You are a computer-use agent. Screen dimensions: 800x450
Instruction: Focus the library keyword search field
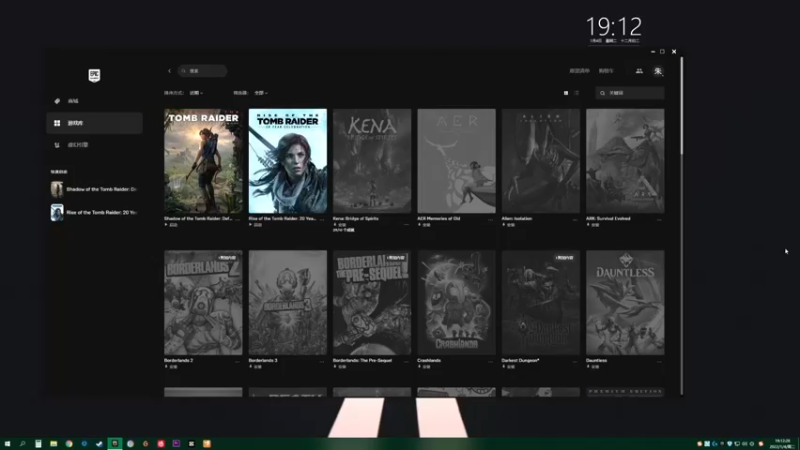[x=630, y=93]
